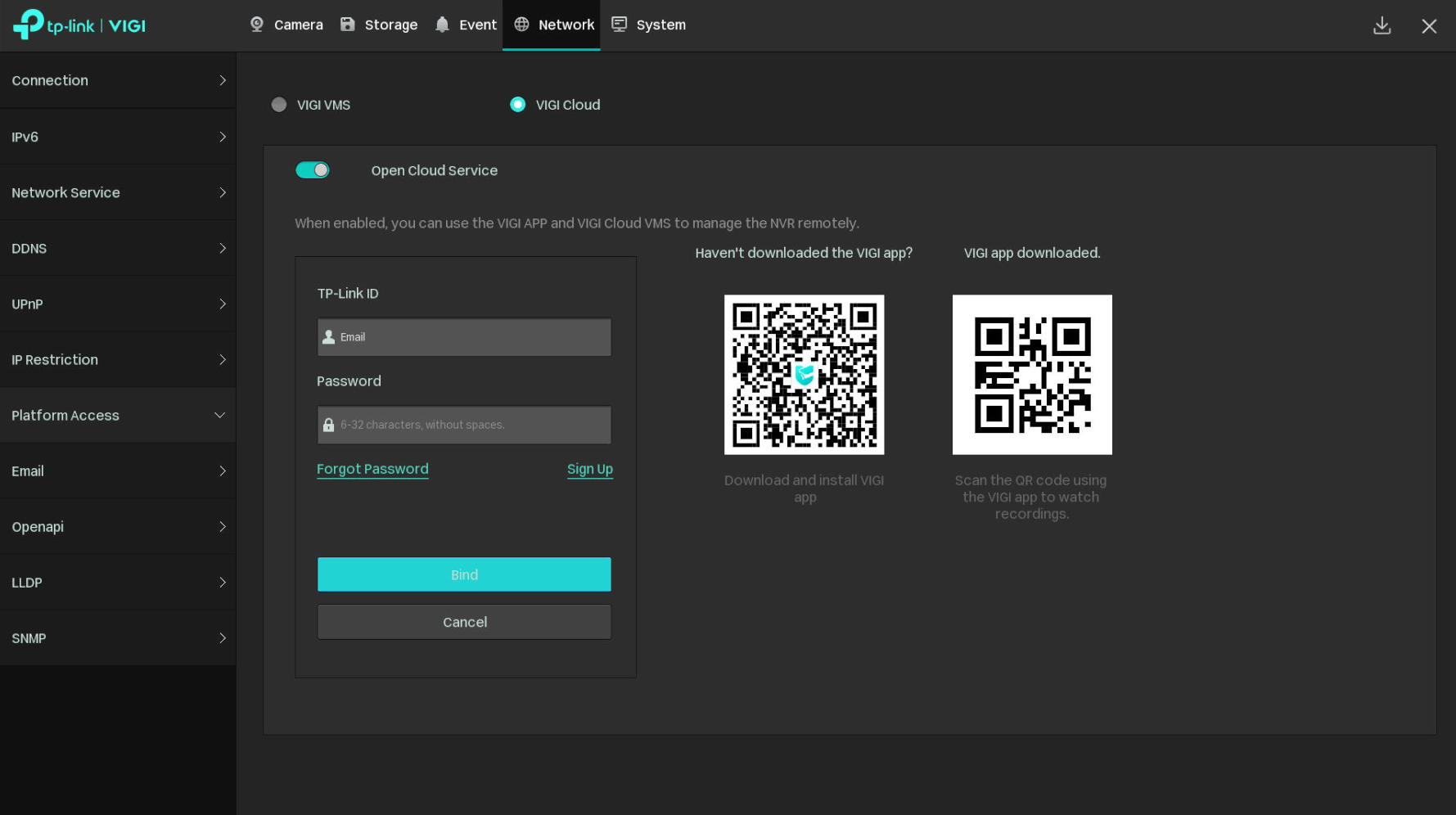Click the download icon at top right
The height and width of the screenshot is (815, 1456).
pyautogui.click(x=1382, y=25)
